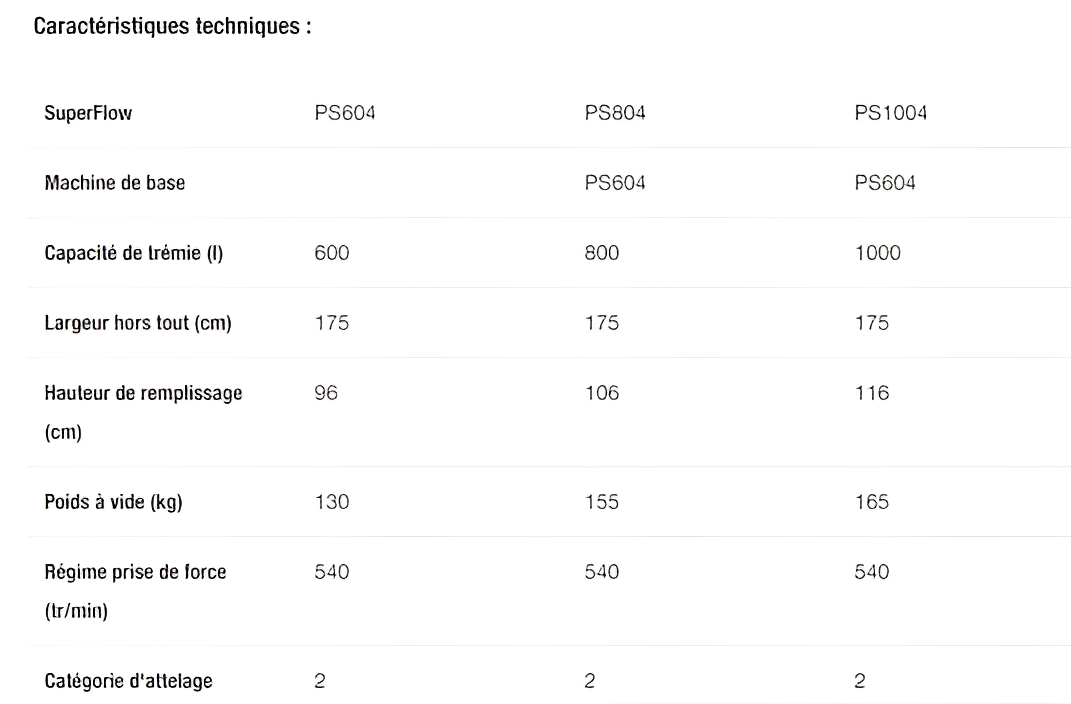Select the 600 hopper capacity value
This screenshot has height=704, width=1071.
tap(332, 254)
